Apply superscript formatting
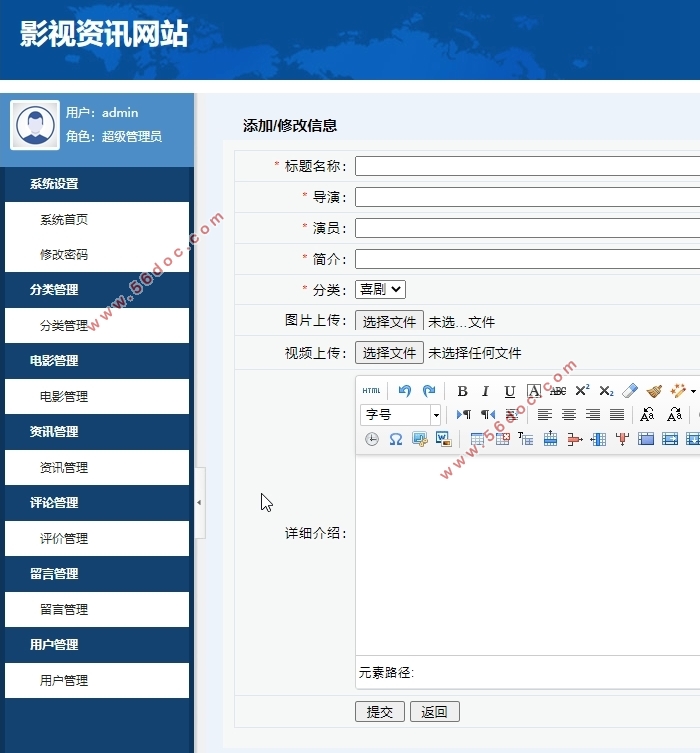 click(x=582, y=391)
